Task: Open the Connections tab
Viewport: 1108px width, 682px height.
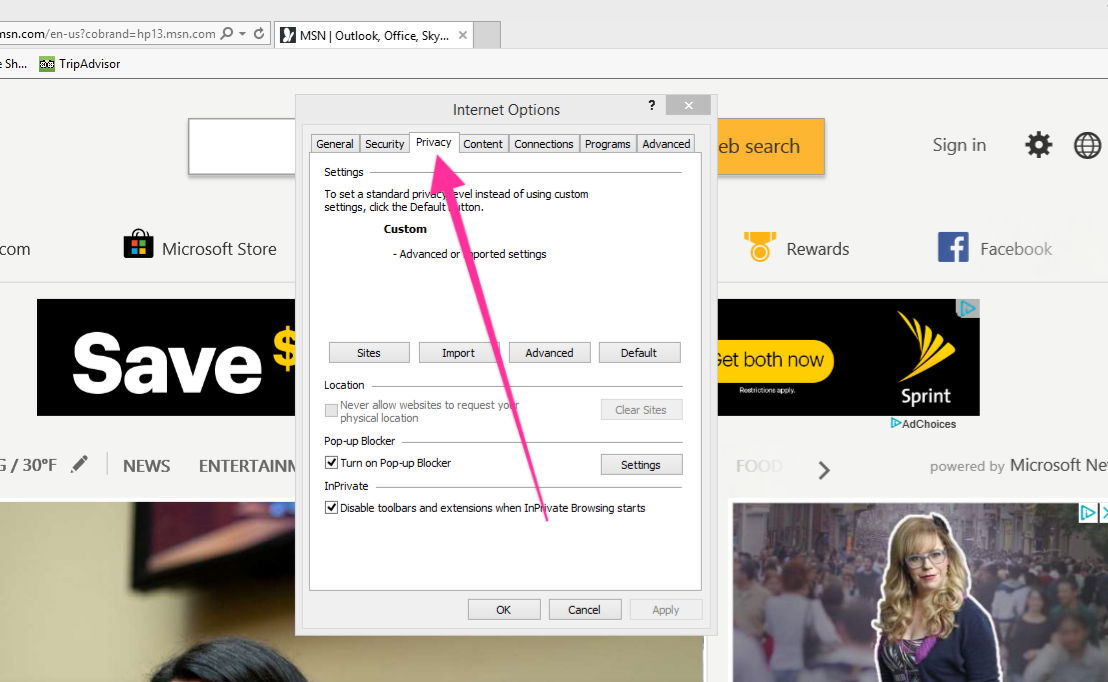Action: pyautogui.click(x=543, y=143)
